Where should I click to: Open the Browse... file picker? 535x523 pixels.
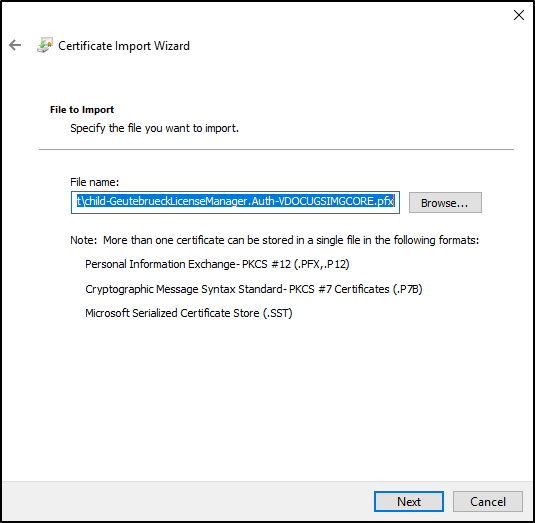[x=445, y=203]
